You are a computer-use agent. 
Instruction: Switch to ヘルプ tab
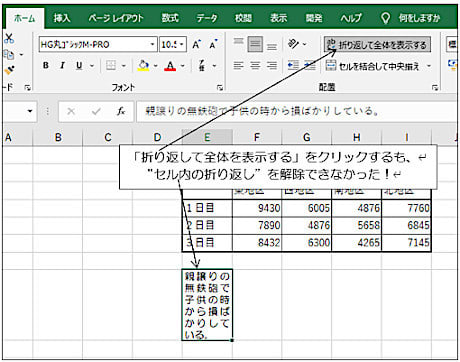351,18
